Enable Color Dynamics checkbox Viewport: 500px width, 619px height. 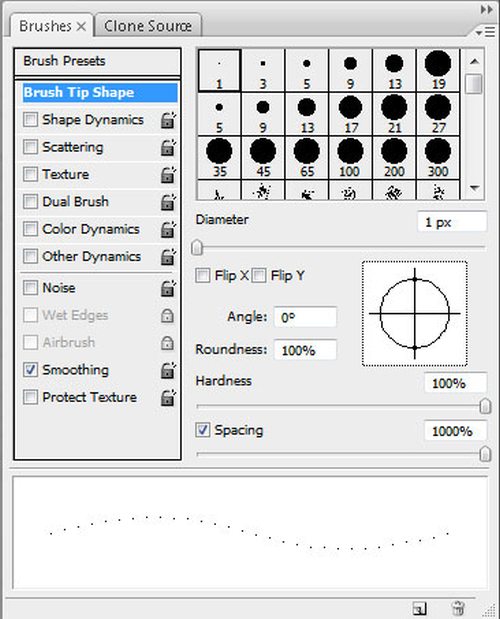pos(30,229)
